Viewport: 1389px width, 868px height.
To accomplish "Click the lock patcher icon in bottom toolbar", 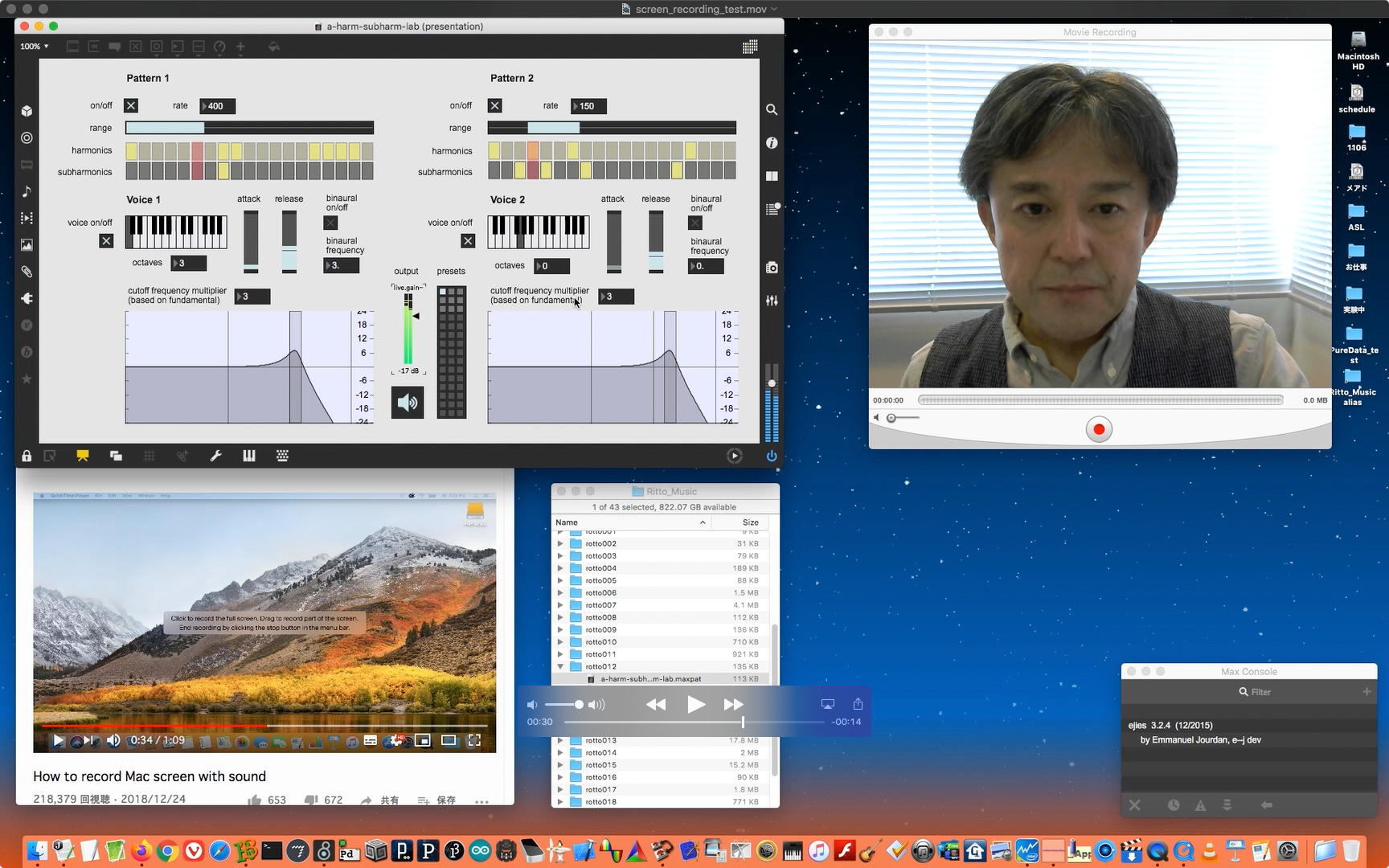I will [x=27, y=456].
